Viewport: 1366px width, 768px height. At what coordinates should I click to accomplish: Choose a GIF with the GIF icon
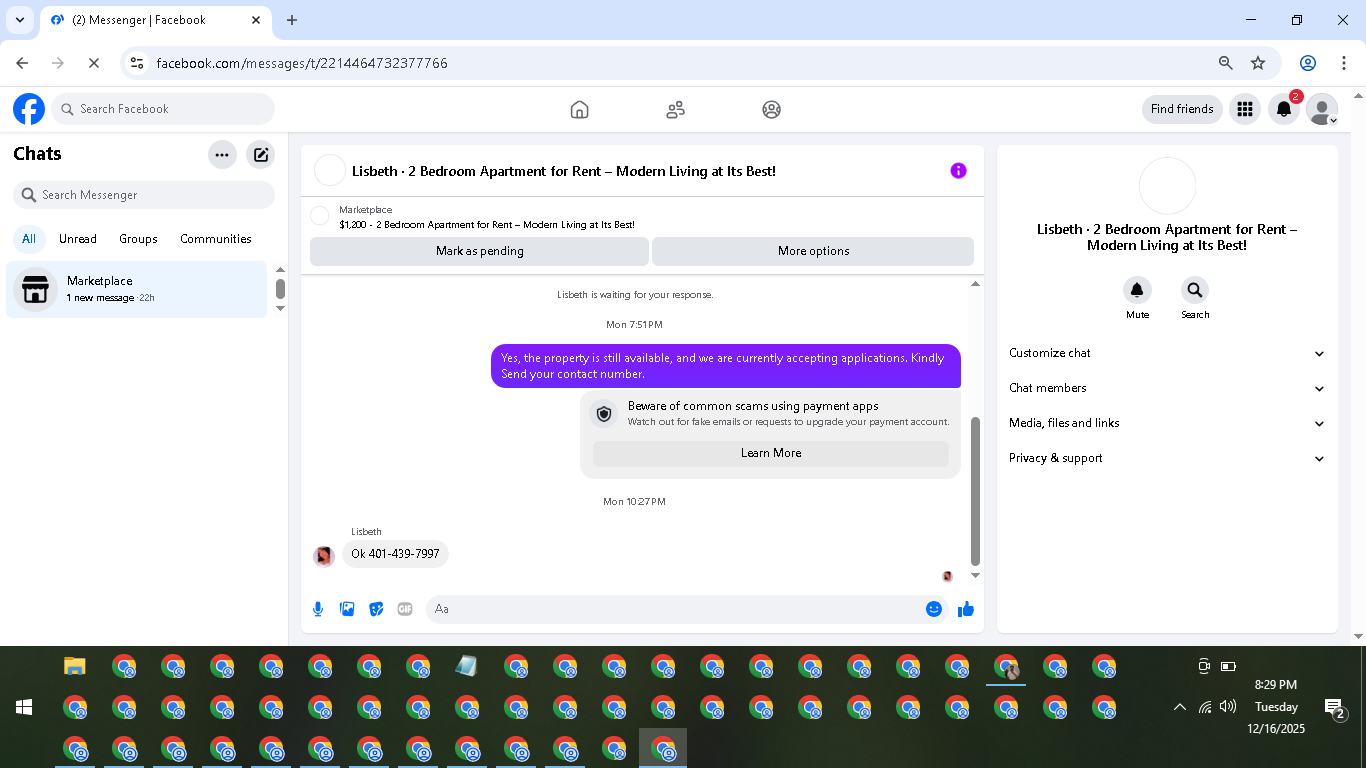click(405, 609)
